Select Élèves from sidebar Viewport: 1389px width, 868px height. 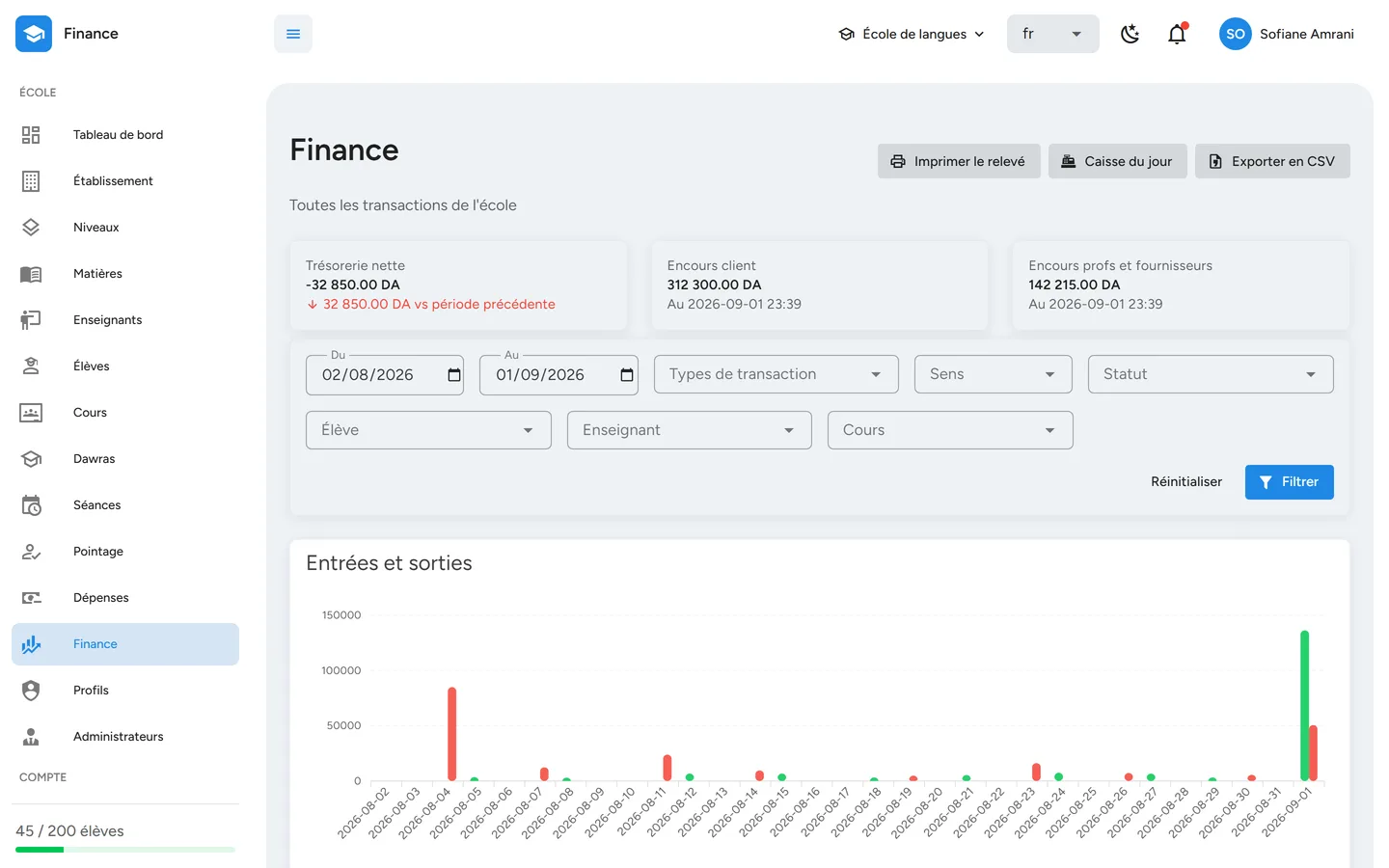(x=125, y=366)
